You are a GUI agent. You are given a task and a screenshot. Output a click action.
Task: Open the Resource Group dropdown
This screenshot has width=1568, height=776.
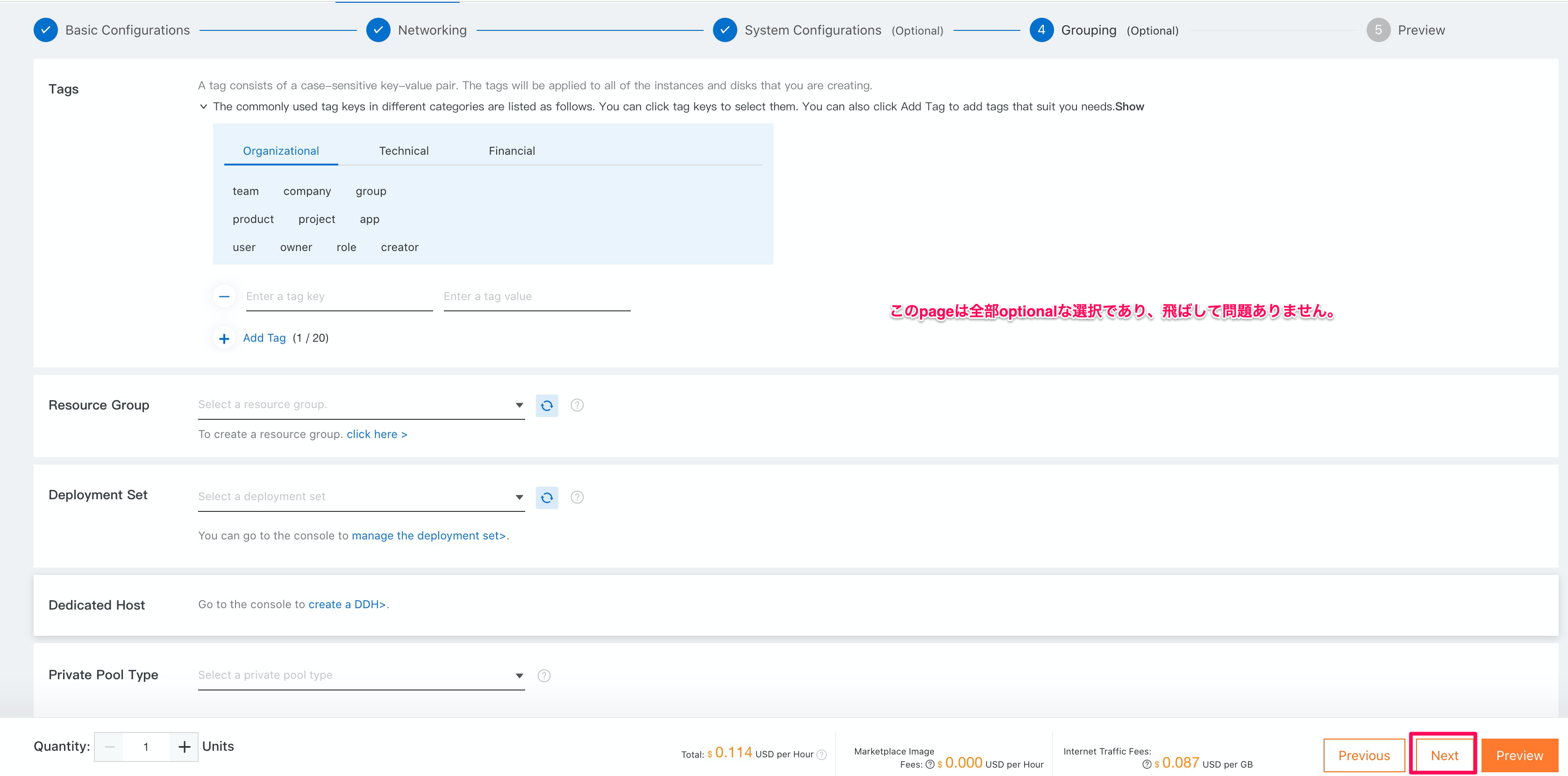[361, 405]
